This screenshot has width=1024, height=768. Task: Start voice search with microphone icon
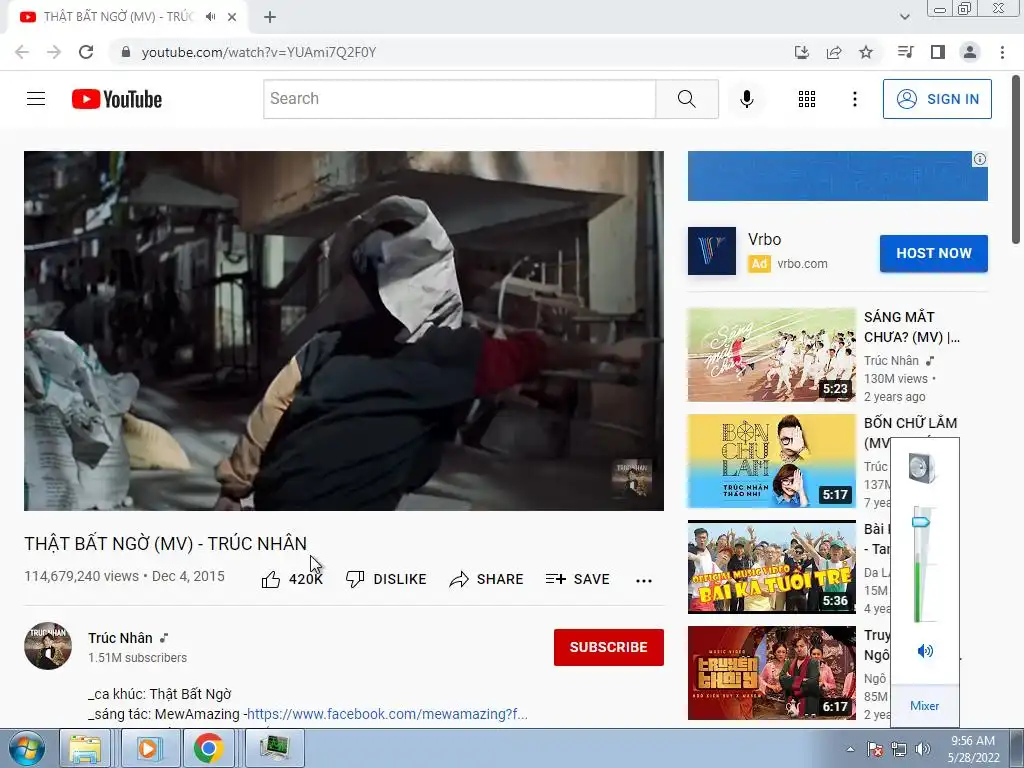746,99
